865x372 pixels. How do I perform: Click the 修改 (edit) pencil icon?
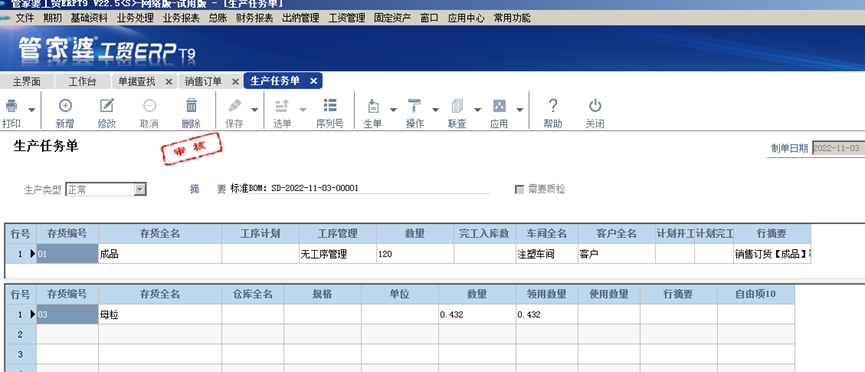(x=107, y=105)
